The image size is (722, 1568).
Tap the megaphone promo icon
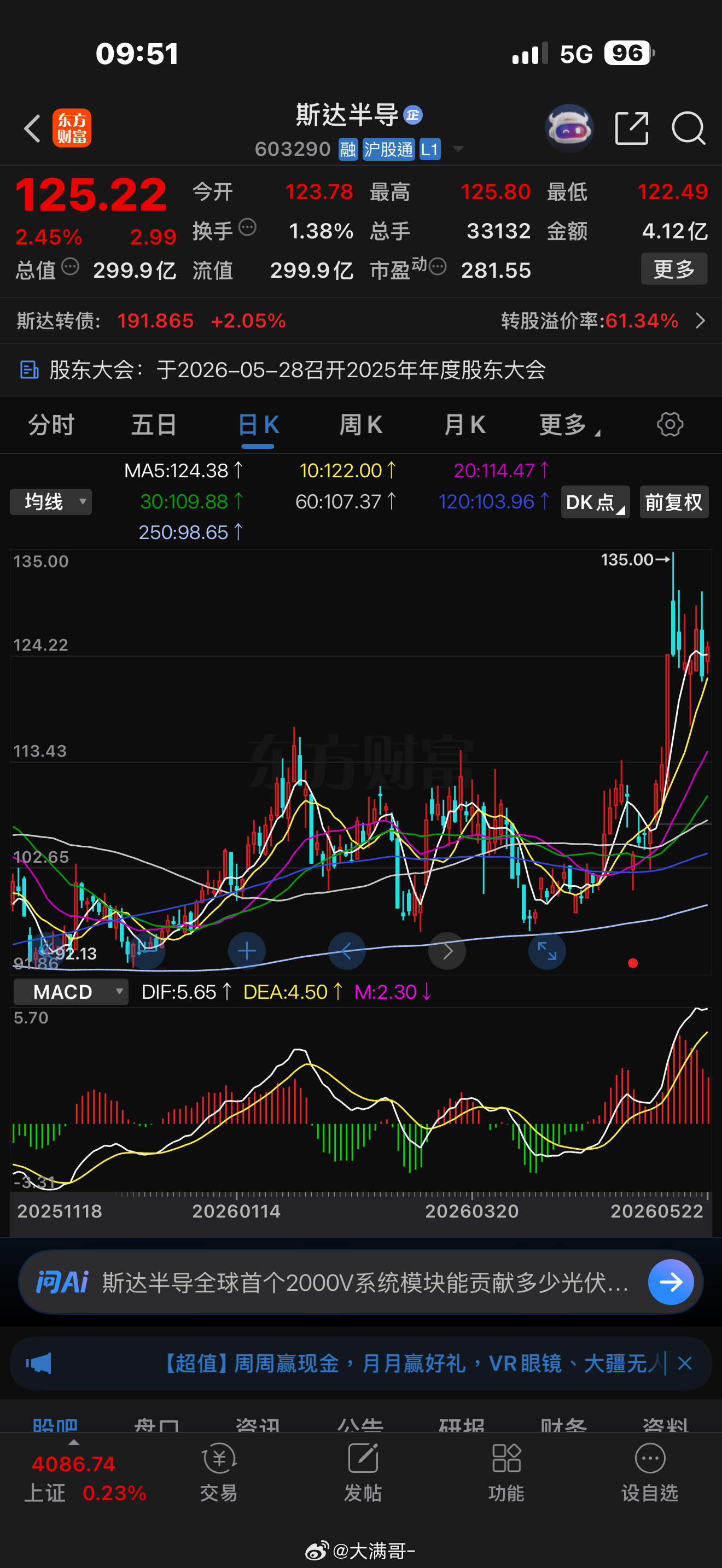tap(38, 1364)
